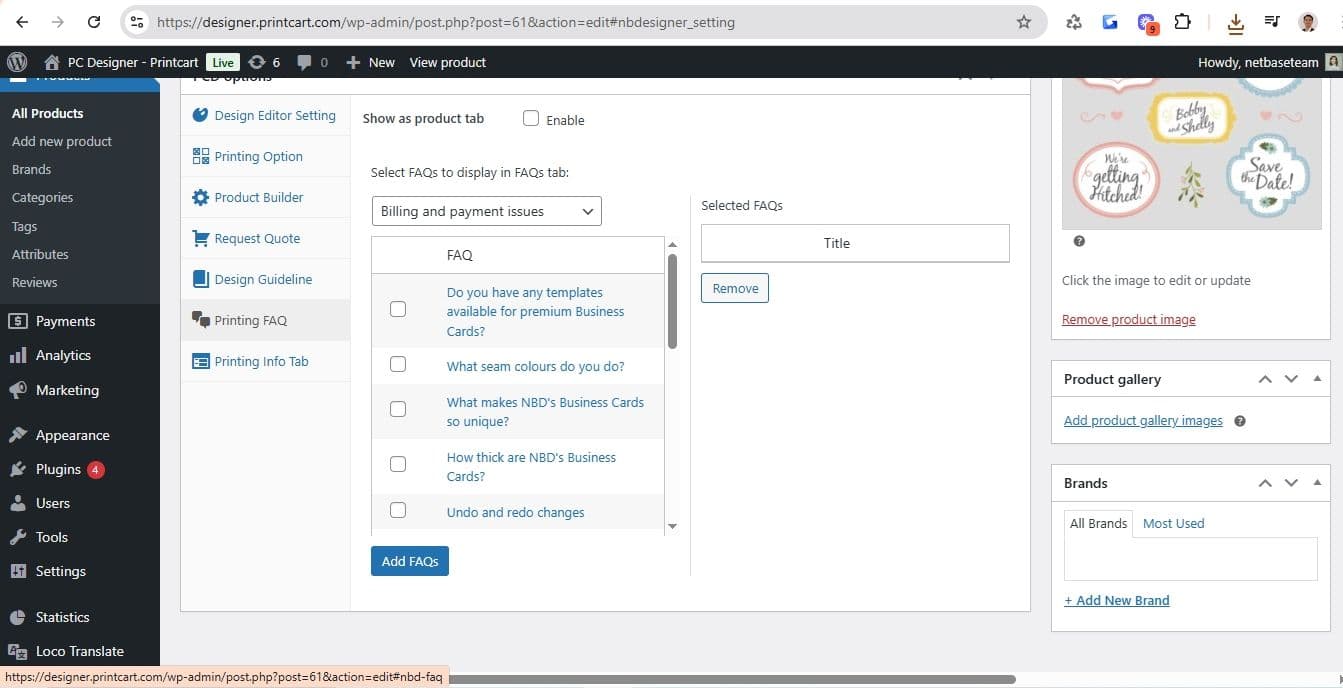The height and width of the screenshot is (688, 1343).
Task: Reload the page with the refresh icon
Action: [94, 21]
